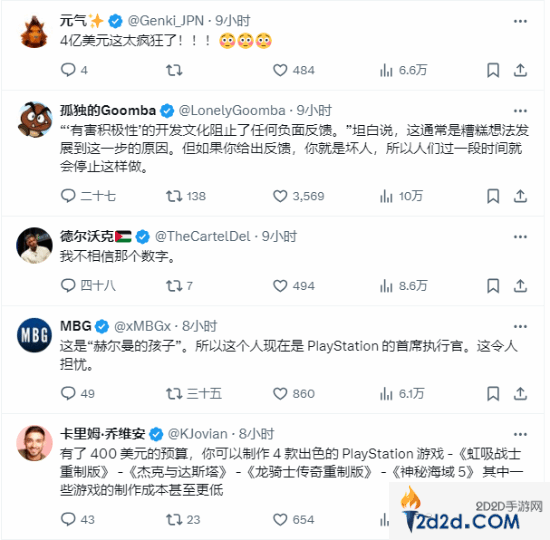Open more options menu on the xMBGx tweet
Image resolution: width=550 pixels, height=540 pixels.
click(x=520, y=326)
